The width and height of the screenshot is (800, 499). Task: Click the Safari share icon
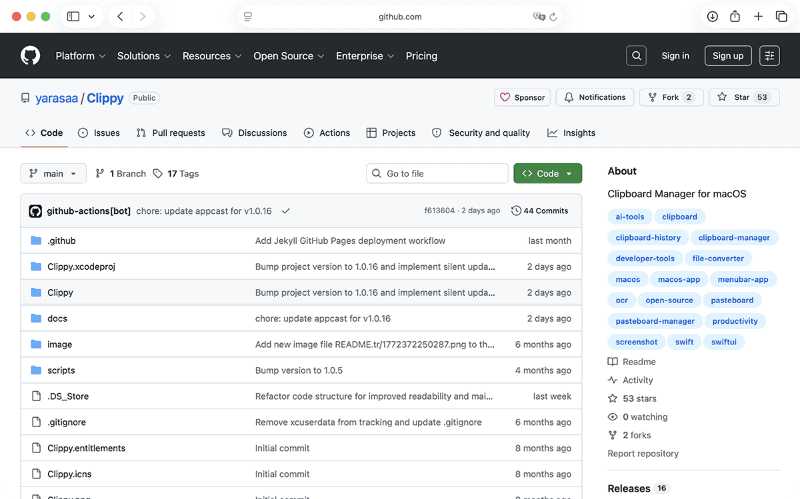point(735,16)
